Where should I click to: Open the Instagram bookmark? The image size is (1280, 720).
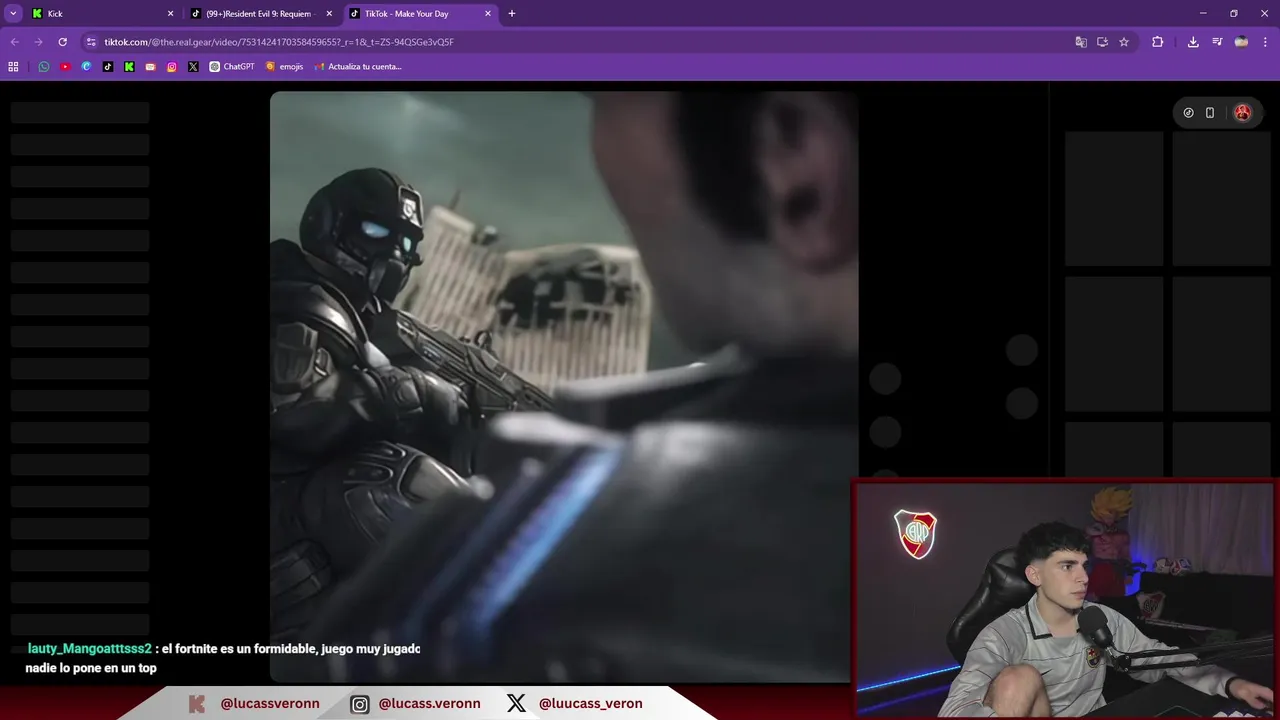[x=172, y=67]
